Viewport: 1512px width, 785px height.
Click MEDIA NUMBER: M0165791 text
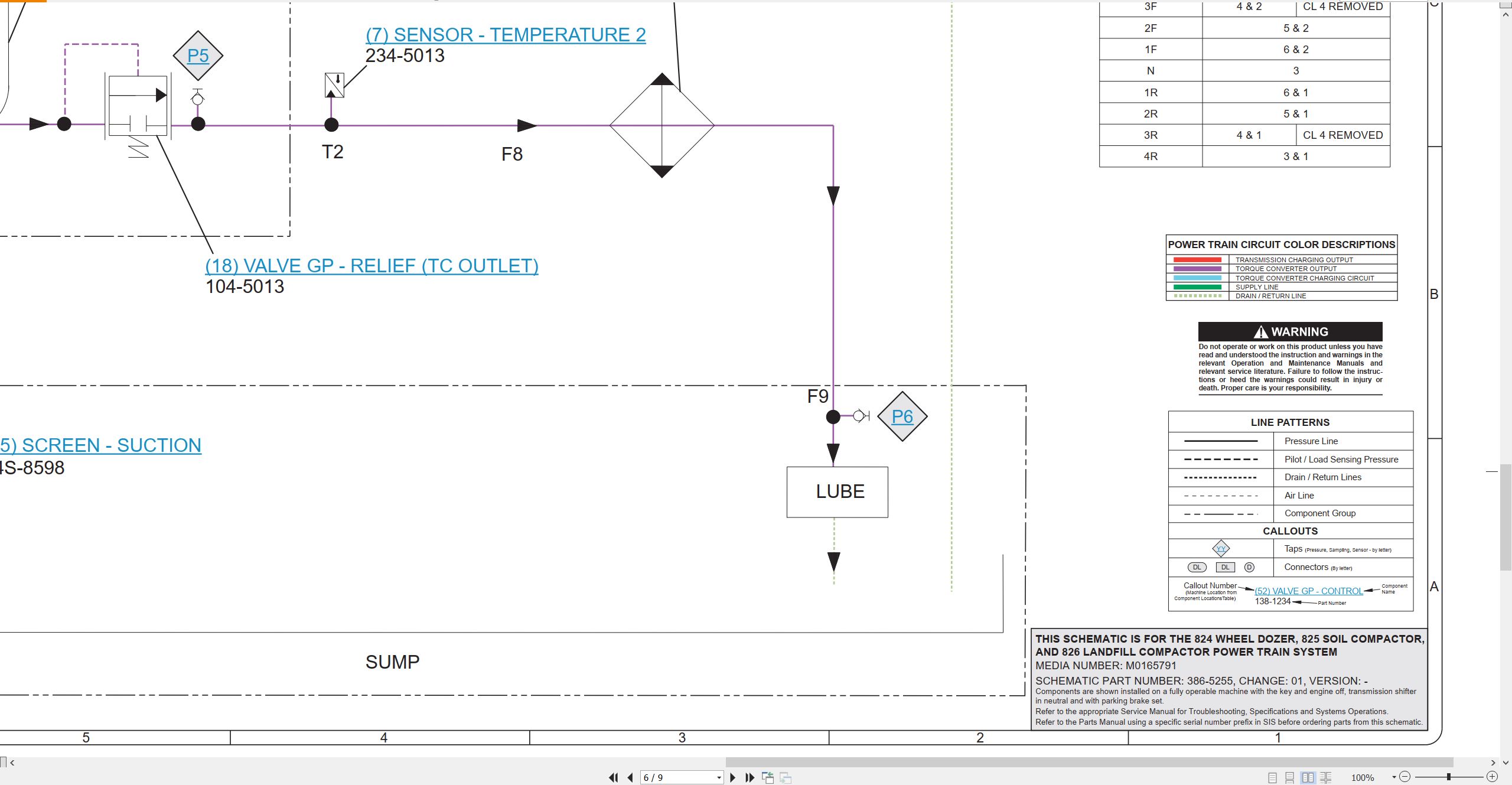click(x=1106, y=666)
